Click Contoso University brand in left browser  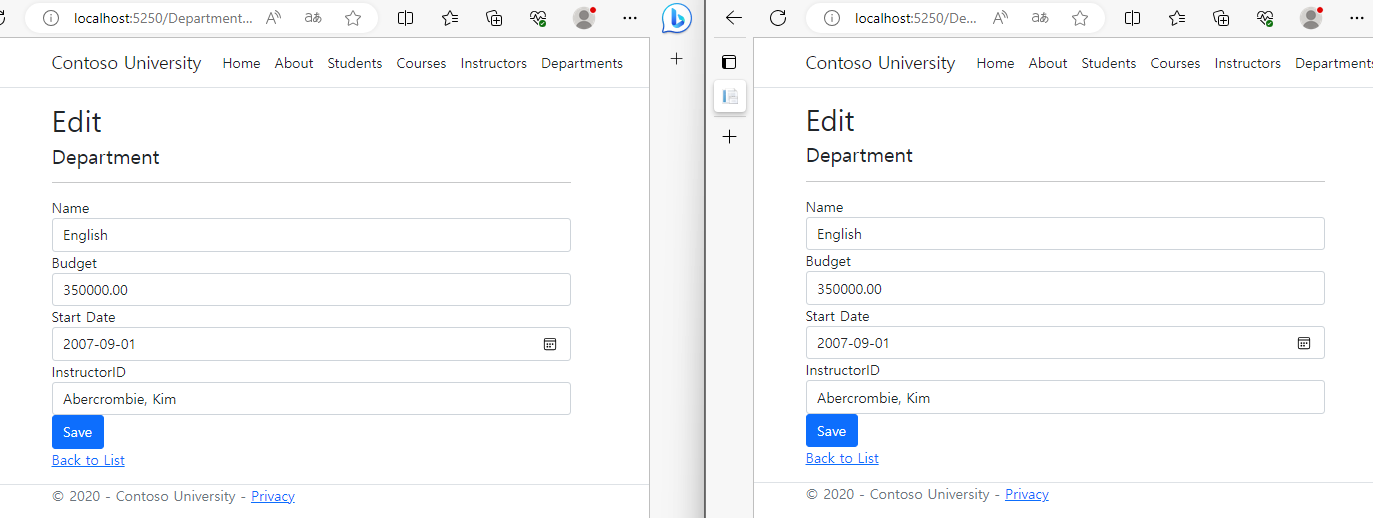click(127, 63)
